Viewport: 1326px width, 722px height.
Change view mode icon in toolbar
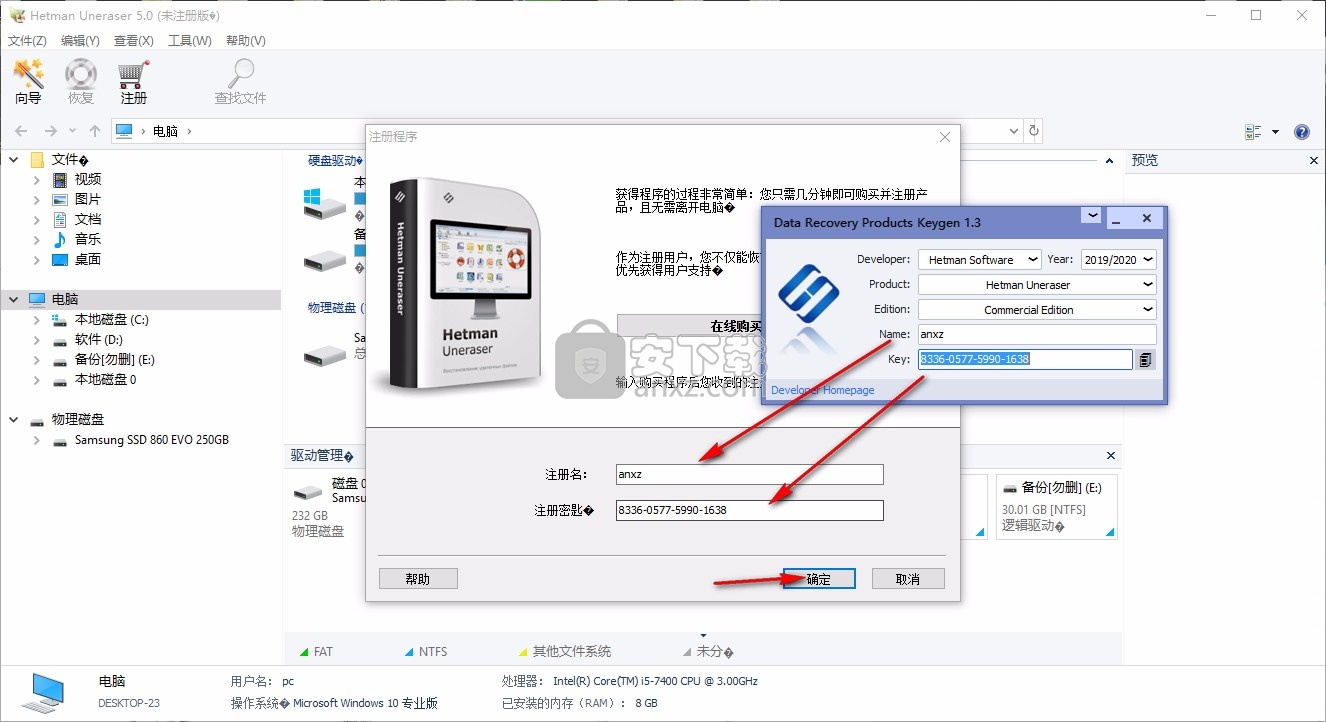tap(1254, 132)
